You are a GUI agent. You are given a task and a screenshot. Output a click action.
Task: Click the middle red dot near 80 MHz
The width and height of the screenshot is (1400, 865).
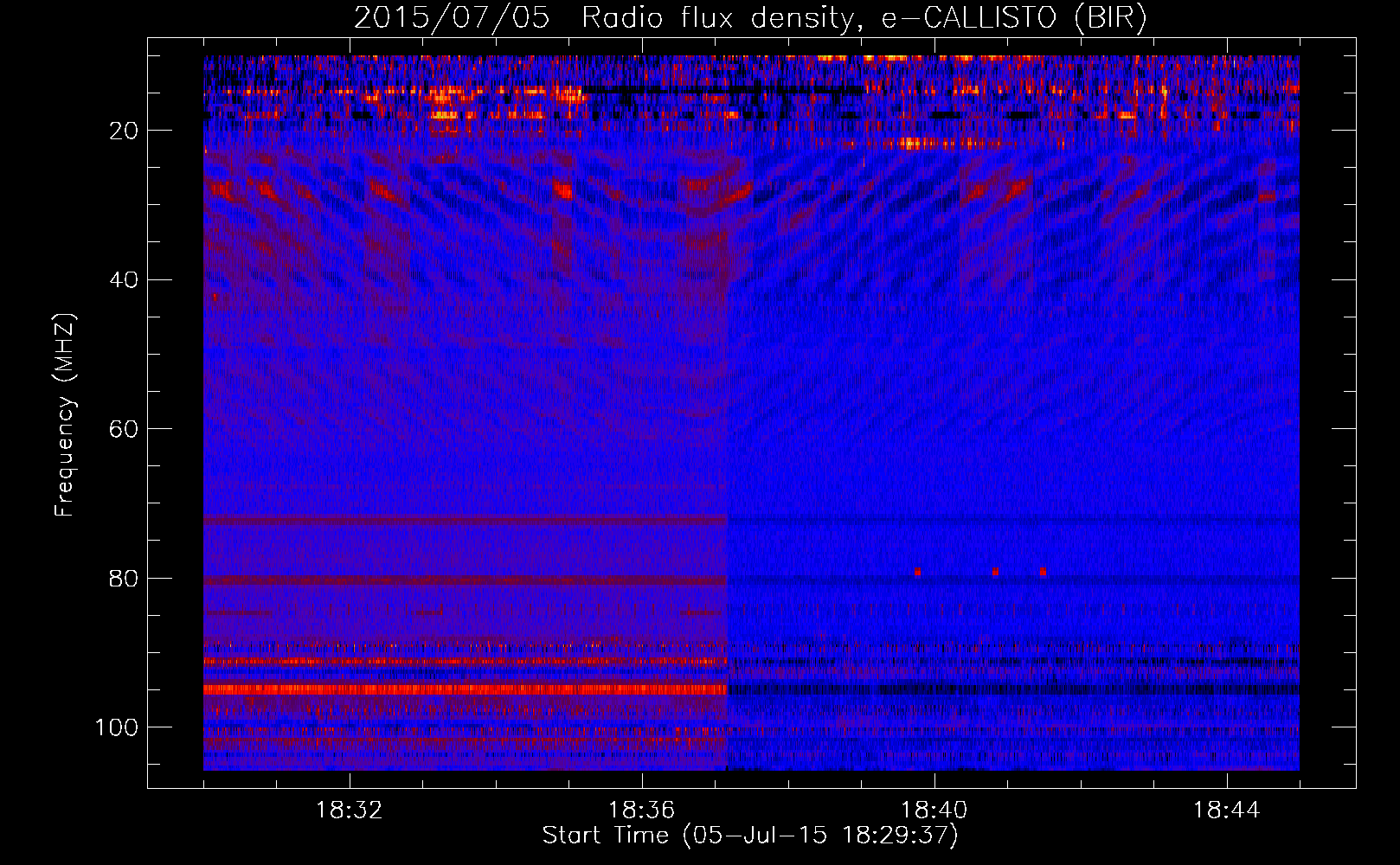coord(995,572)
